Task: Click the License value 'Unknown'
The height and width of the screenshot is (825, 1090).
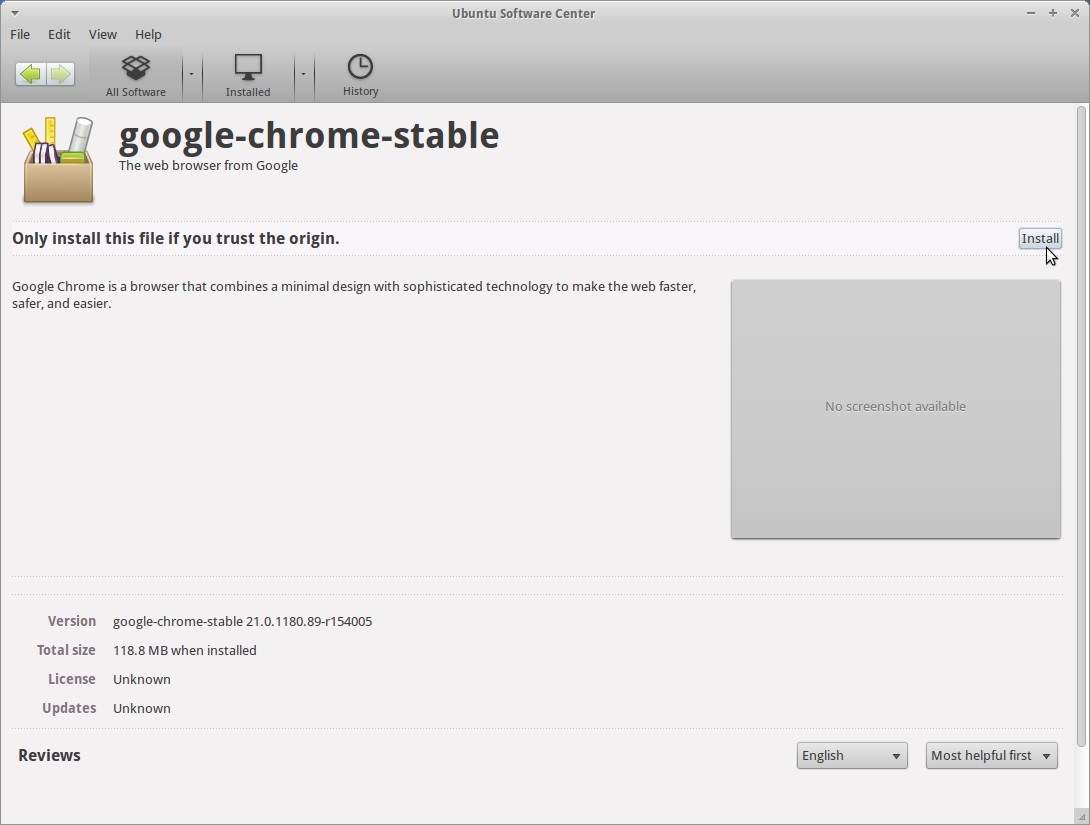Action: point(142,680)
